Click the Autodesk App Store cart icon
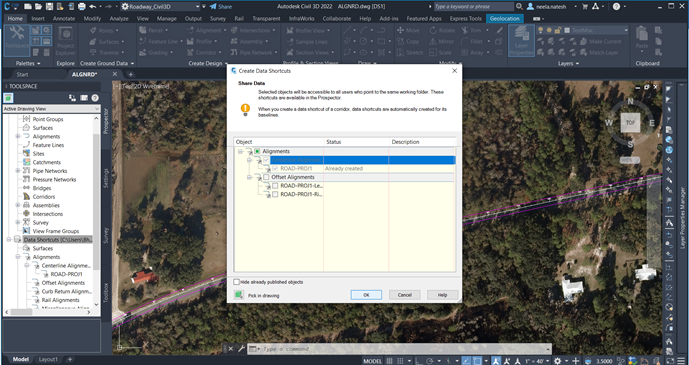Image resolution: width=689 pixels, height=365 pixels. 584,7
